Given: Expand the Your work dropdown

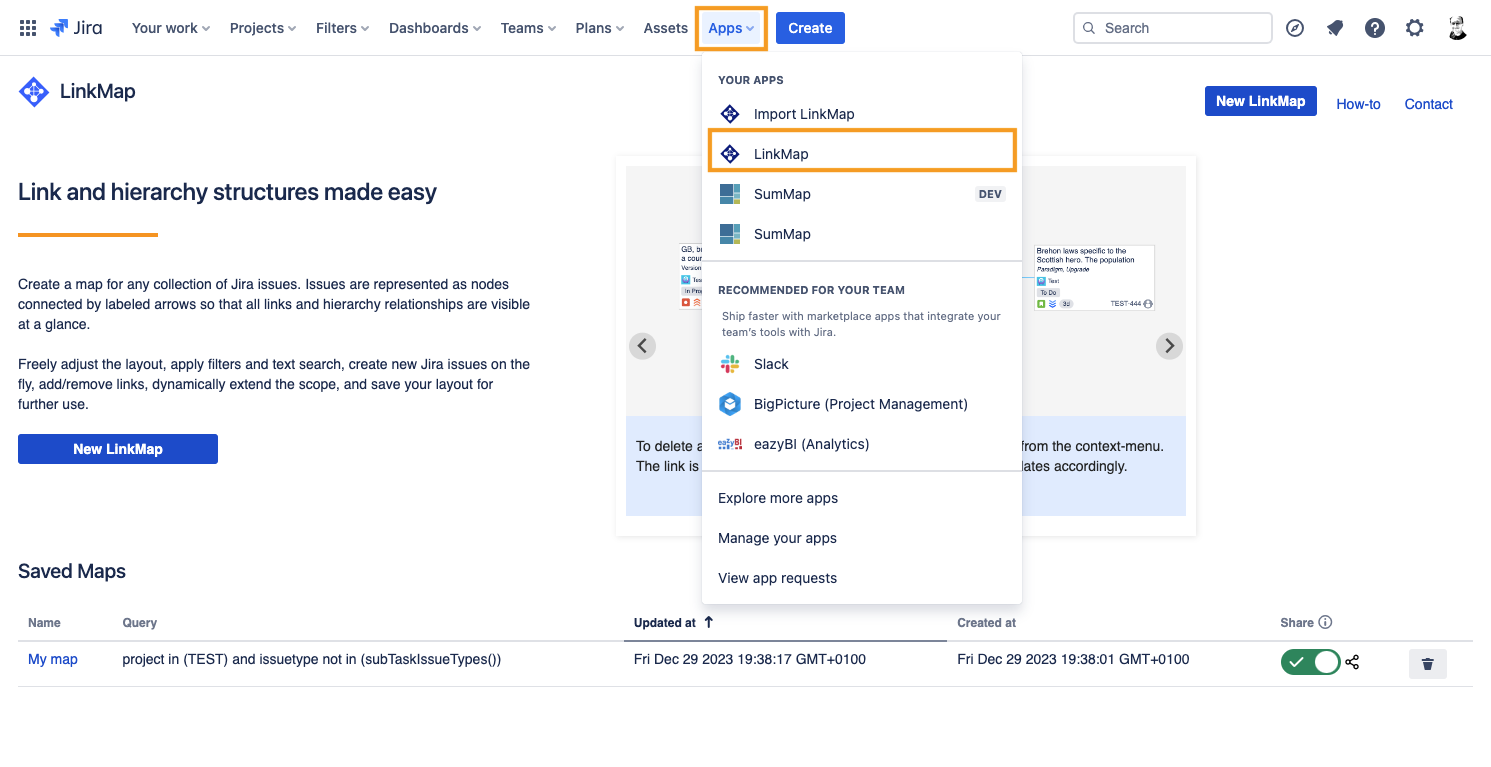Looking at the screenshot, I should (x=171, y=28).
